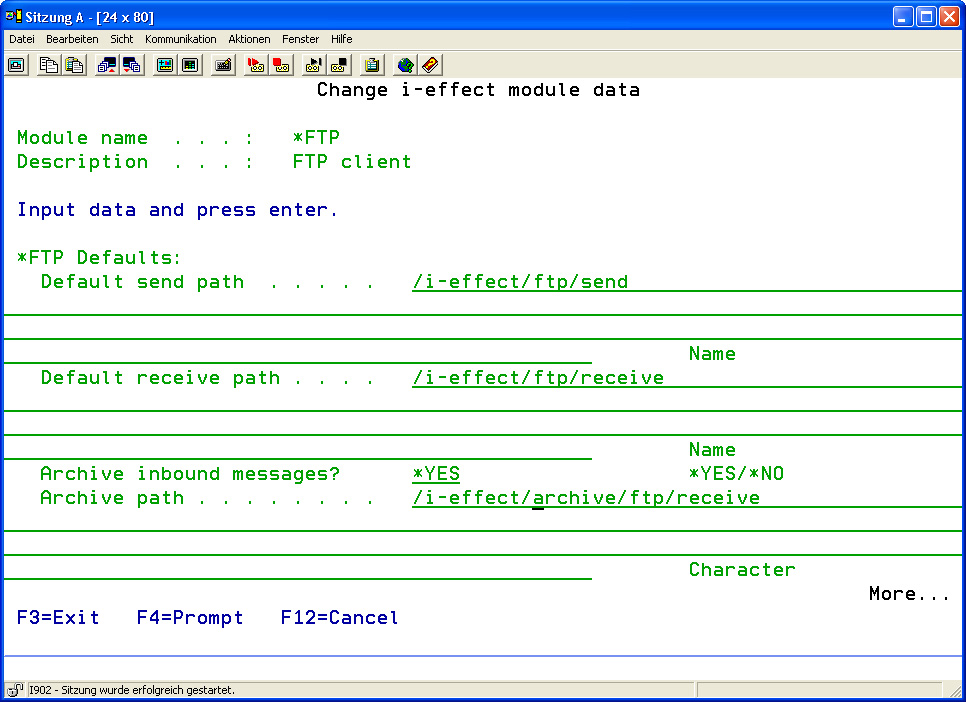Viewport: 966px width, 702px height.
Task: Open a new session window icon
Action: (x=15, y=65)
